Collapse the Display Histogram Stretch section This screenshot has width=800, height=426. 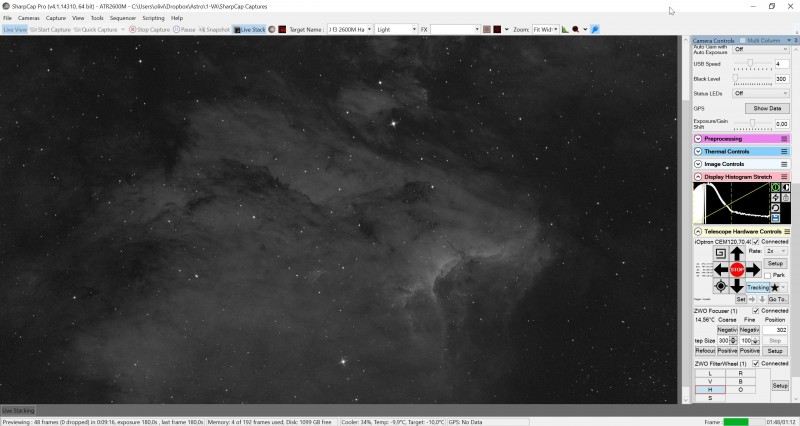click(x=698, y=177)
